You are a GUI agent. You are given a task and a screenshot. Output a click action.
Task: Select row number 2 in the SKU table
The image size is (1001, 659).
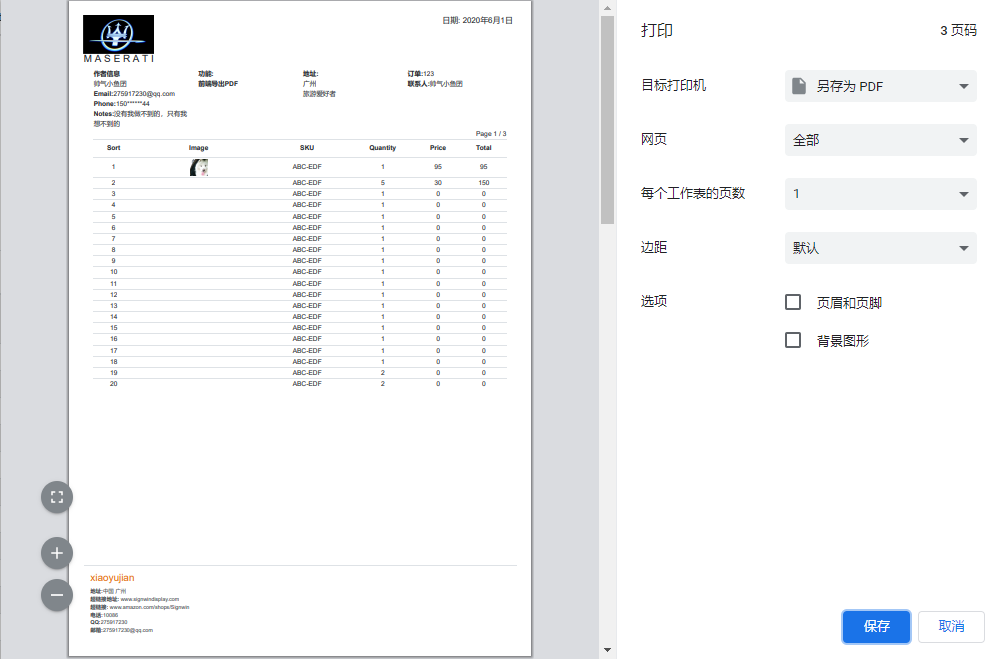[113, 182]
